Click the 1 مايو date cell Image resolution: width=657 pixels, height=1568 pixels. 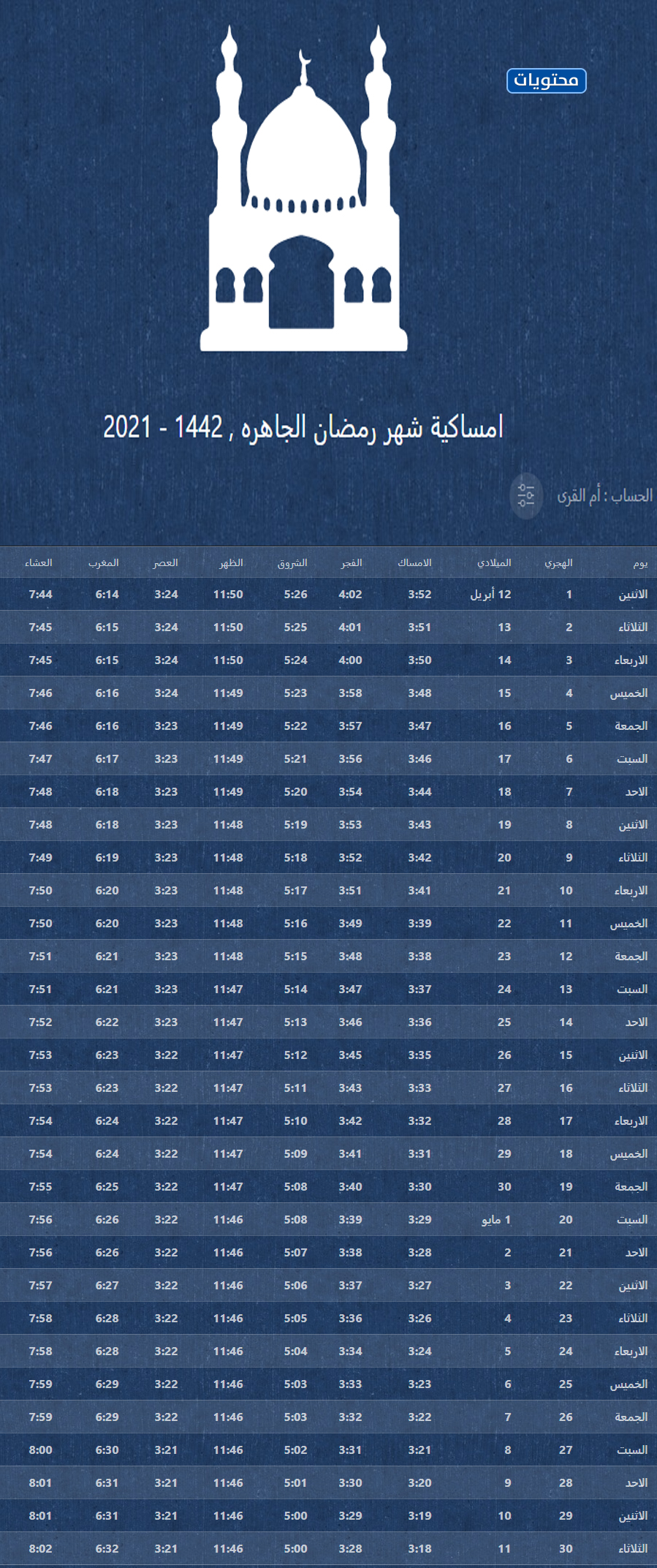coord(496,1220)
